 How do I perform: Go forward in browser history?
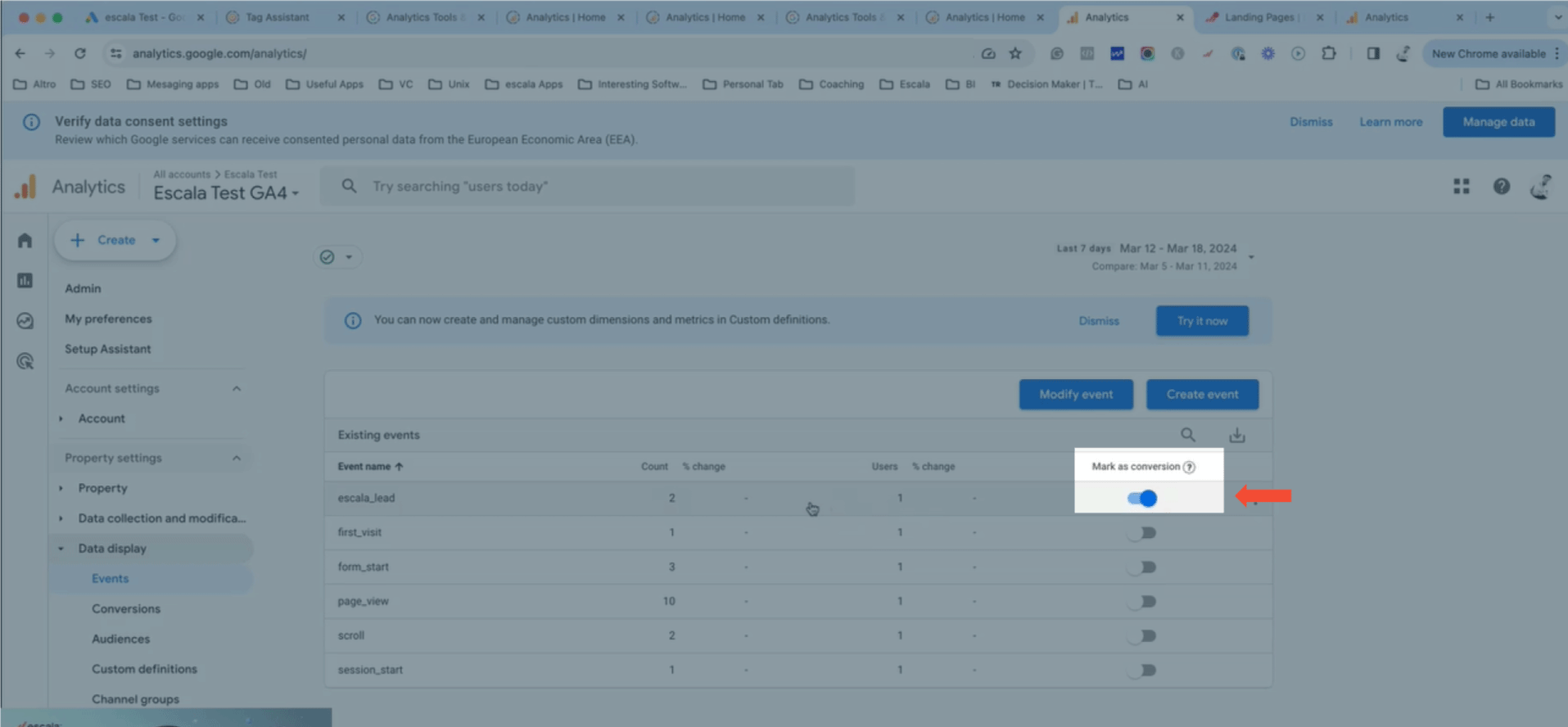(x=50, y=53)
